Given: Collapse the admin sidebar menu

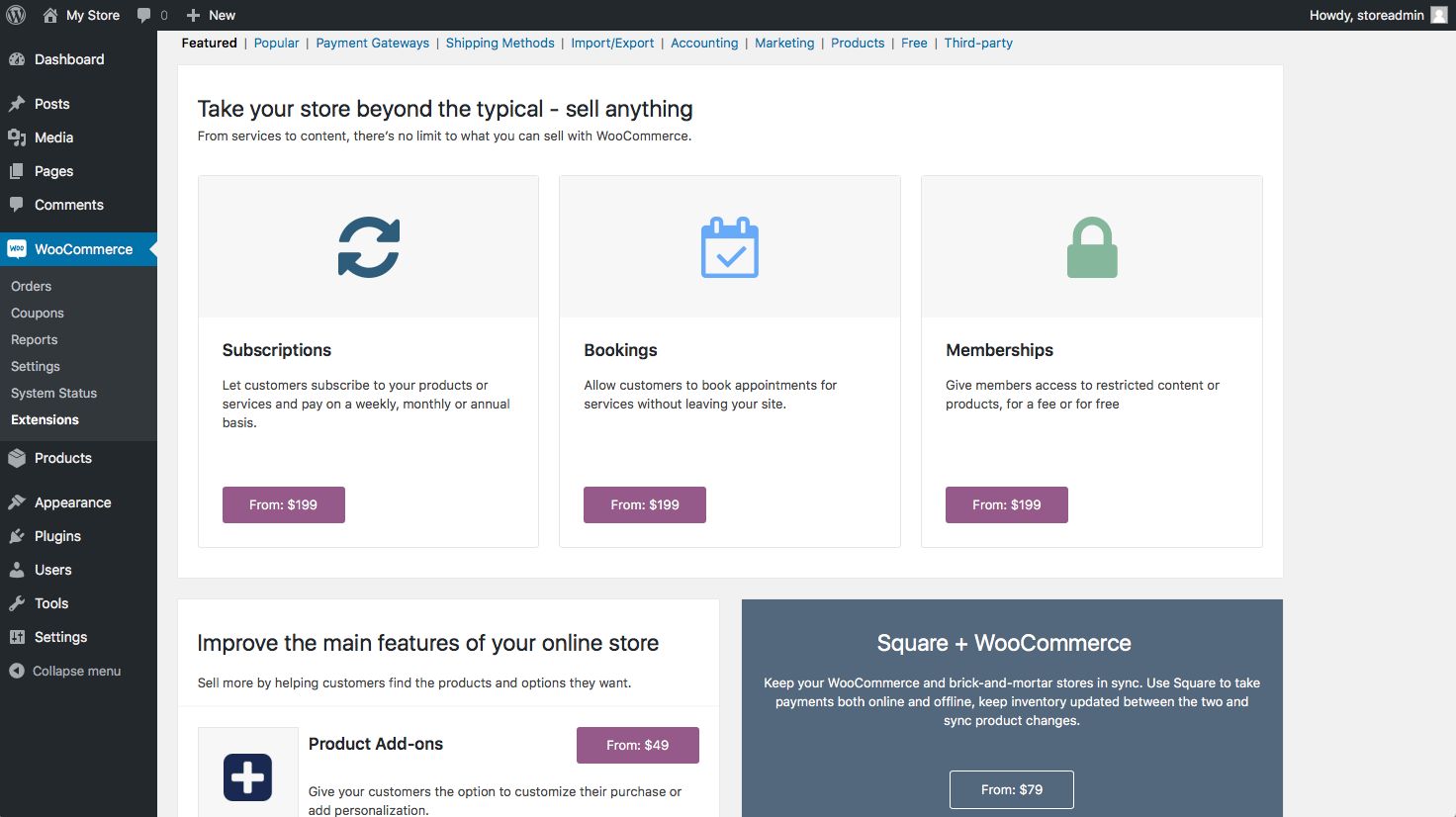Looking at the screenshot, I should [65, 671].
